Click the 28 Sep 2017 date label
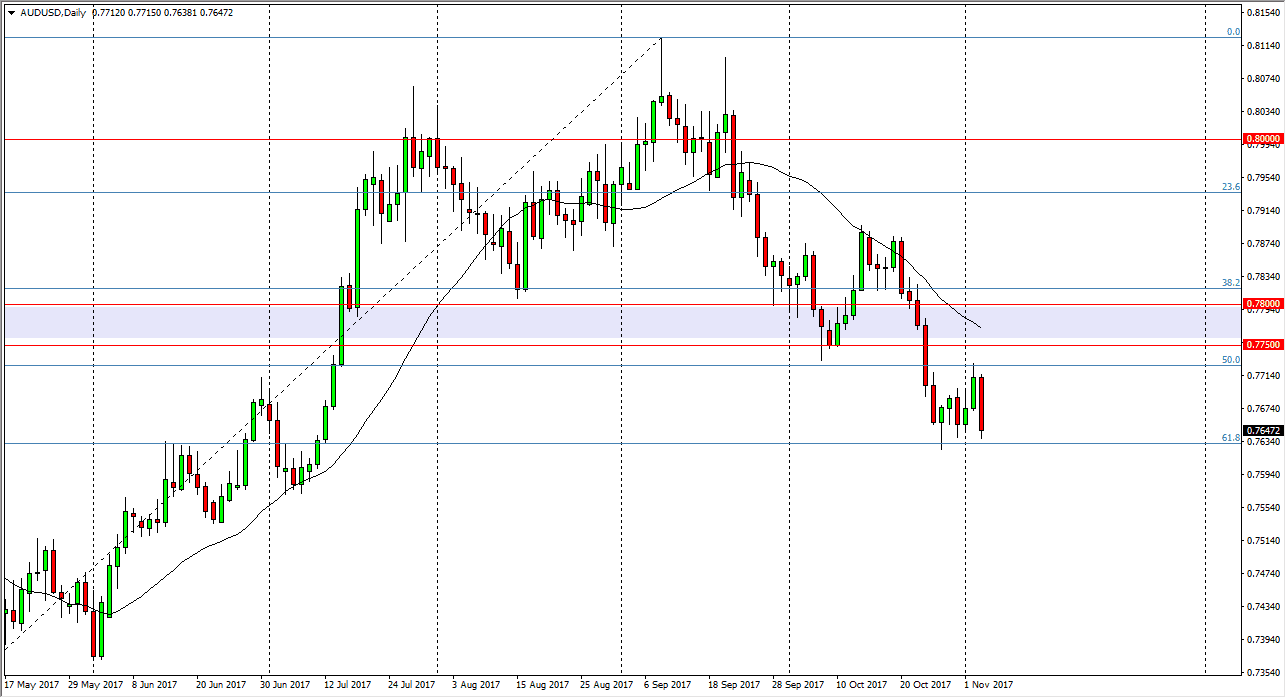 point(796,685)
